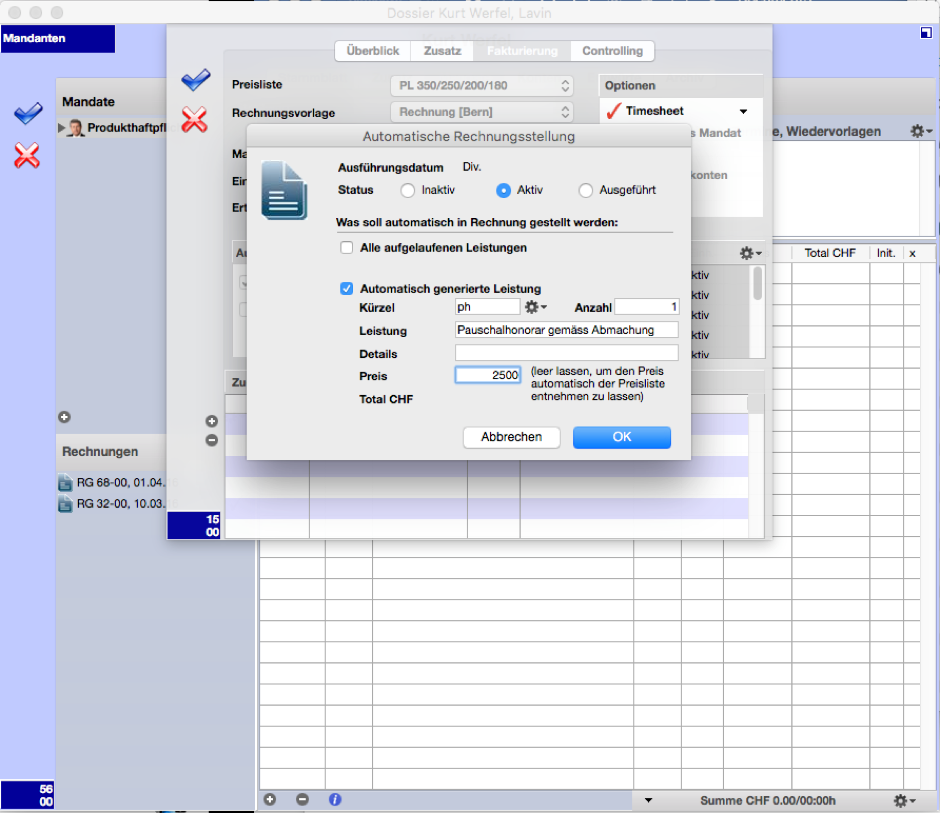Open gear menu next to Summe CHF
This screenshot has height=813, width=940.
click(904, 800)
